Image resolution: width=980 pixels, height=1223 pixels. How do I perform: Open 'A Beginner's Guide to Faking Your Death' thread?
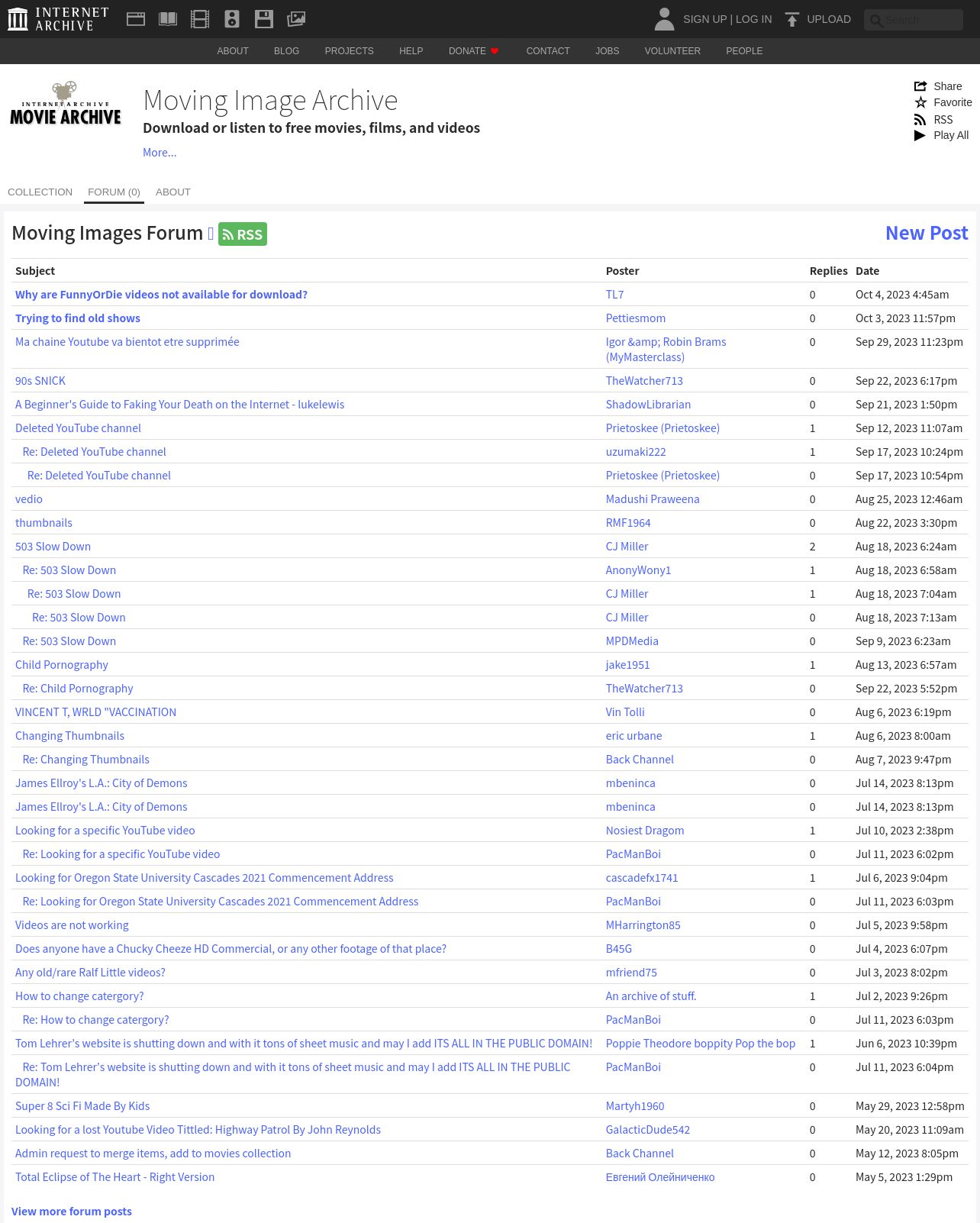click(x=179, y=405)
